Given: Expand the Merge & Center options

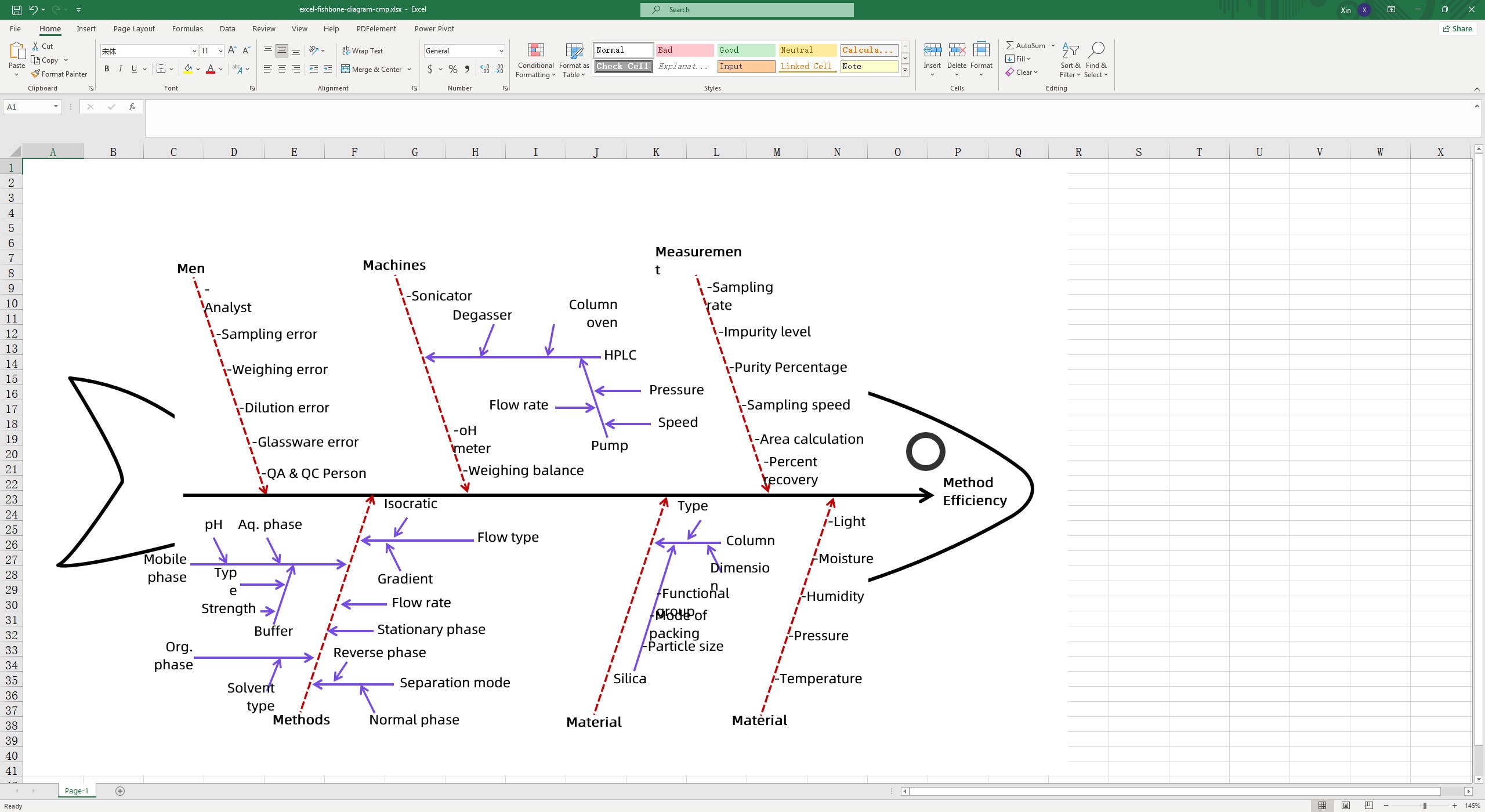Looking at the screenshot, I should (409, 69).
